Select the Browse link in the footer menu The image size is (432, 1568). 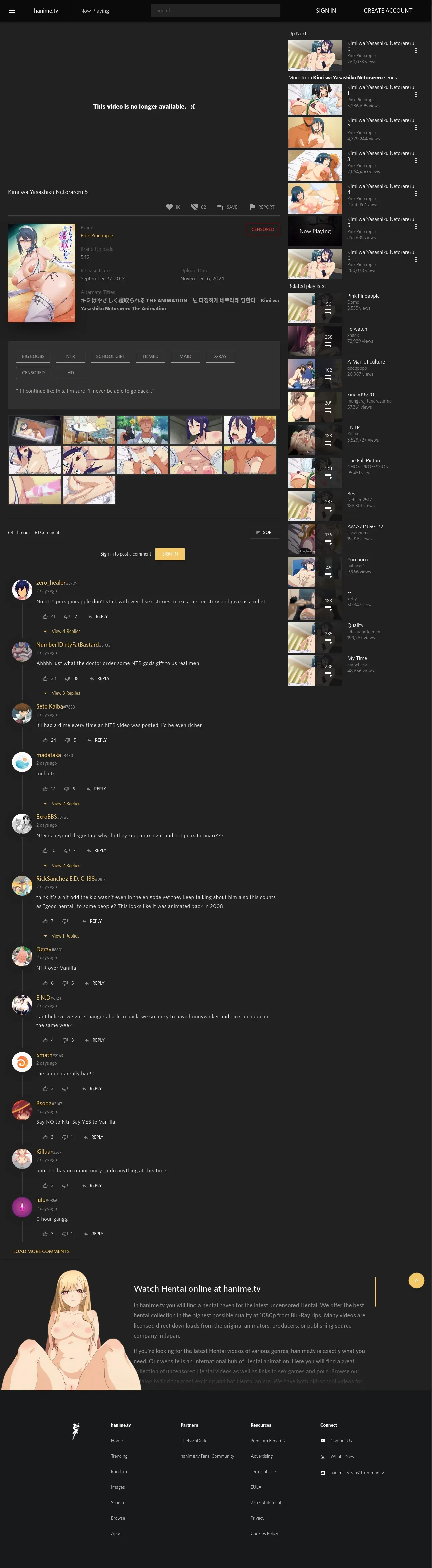click(118, 1518)
